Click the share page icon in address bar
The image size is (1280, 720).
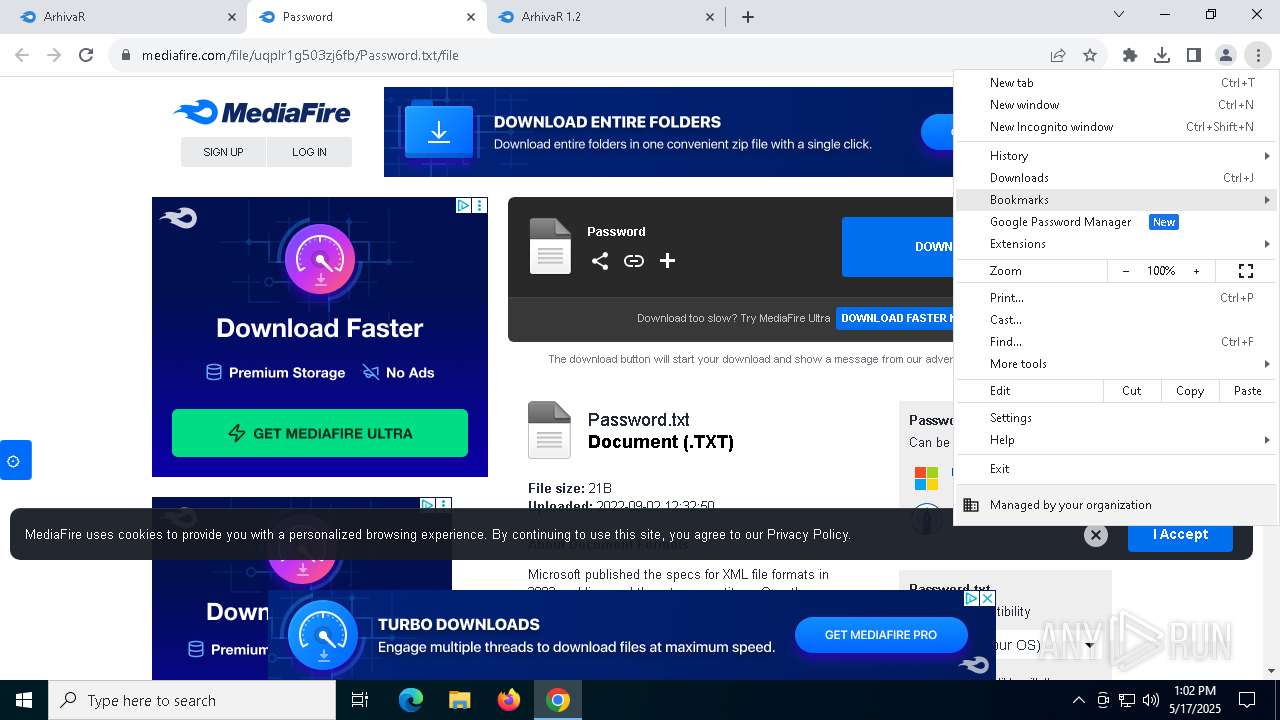tap(1058, 55)
